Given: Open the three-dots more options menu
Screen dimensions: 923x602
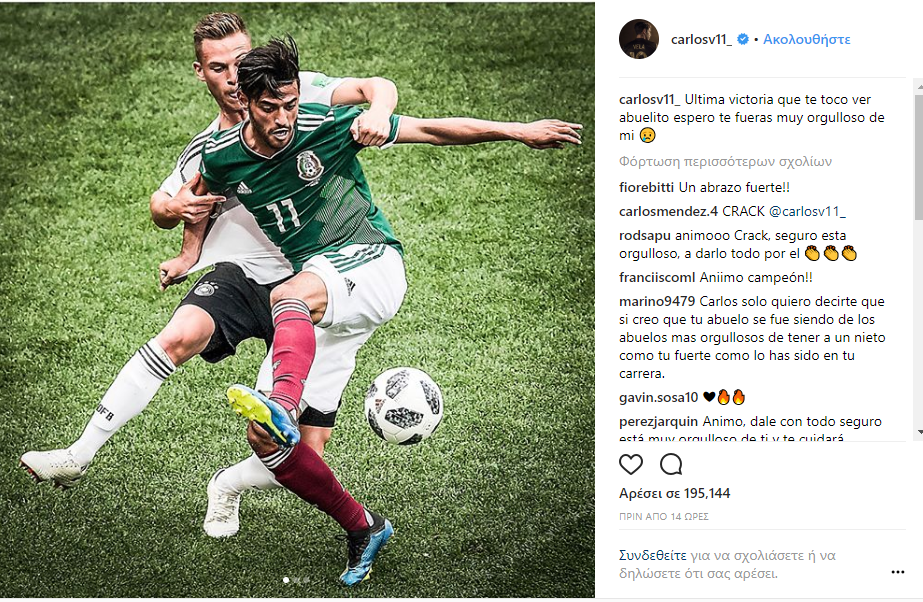Looking at the screenshot, I should [x=897, y=573].
